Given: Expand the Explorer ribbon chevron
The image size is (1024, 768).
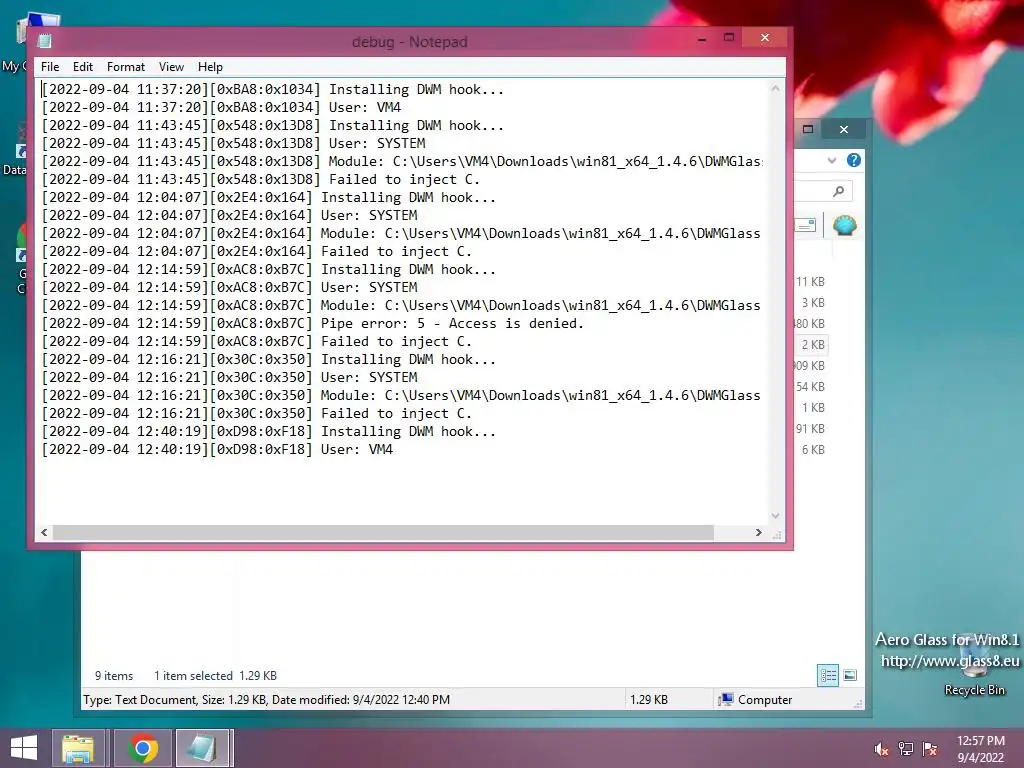Looking at the screenshot, I should 832,161.
